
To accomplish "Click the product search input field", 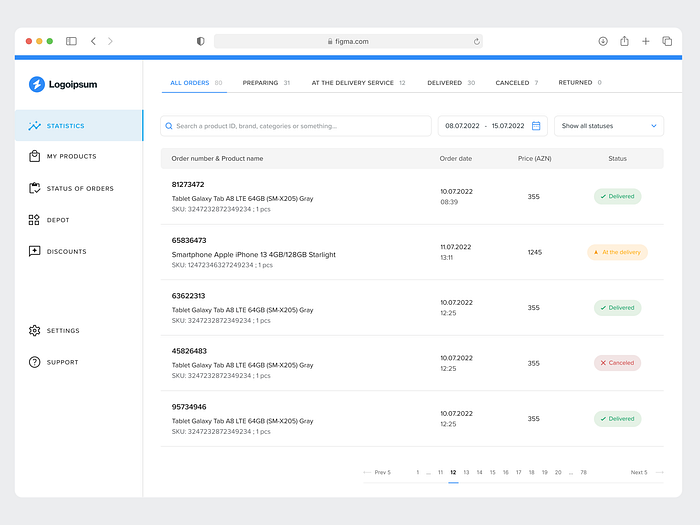I will [x=296, y=126].
